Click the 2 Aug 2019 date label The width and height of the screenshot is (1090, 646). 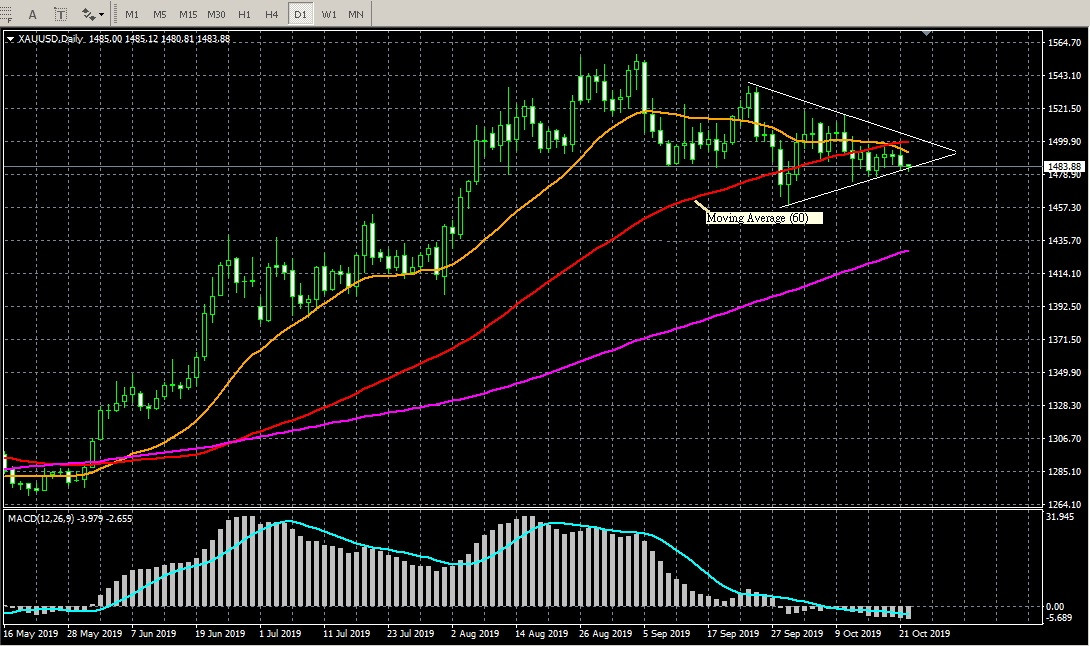click(475, 633)
